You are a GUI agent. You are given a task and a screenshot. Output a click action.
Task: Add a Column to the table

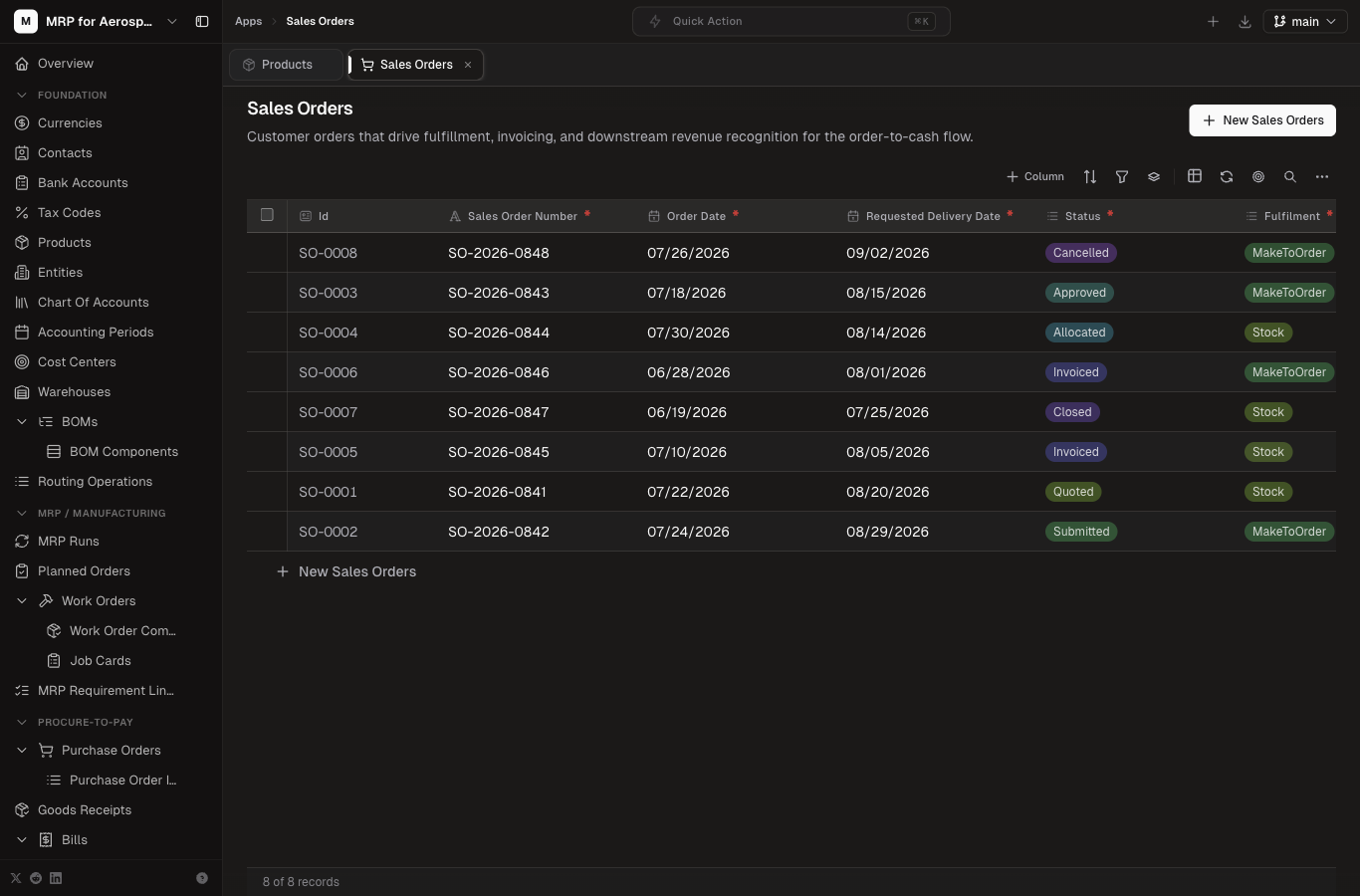[x=1035, y=176]
